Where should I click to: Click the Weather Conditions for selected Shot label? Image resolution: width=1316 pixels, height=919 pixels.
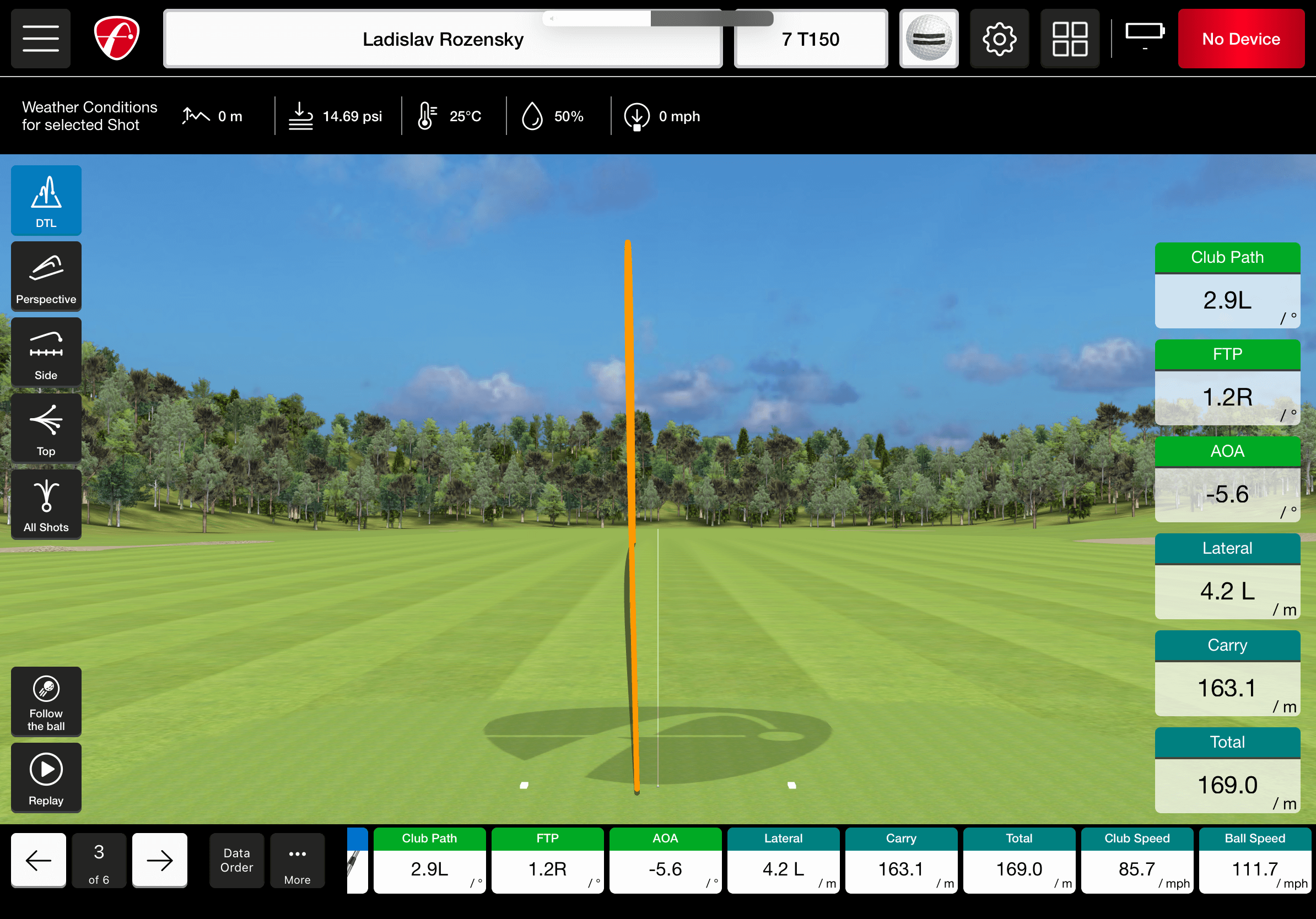(x=89, y=116)
